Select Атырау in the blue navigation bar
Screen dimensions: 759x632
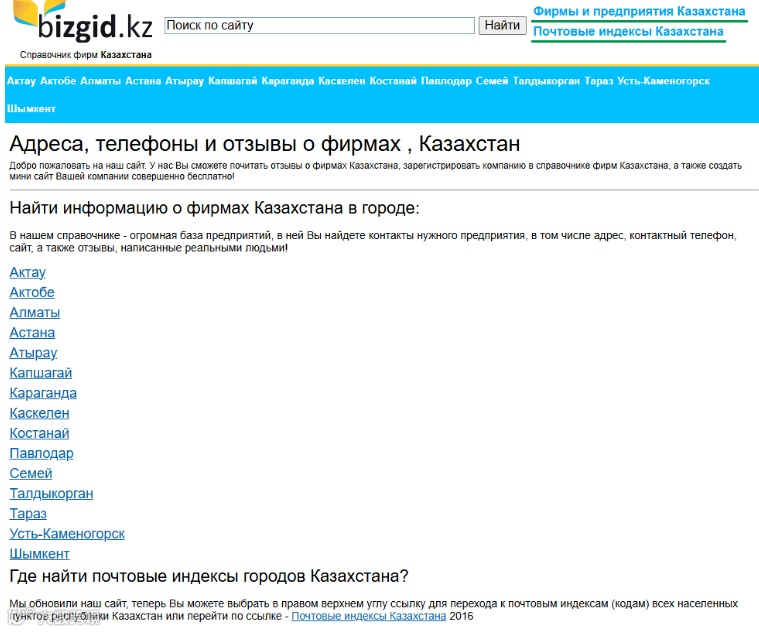pos(184,81)
